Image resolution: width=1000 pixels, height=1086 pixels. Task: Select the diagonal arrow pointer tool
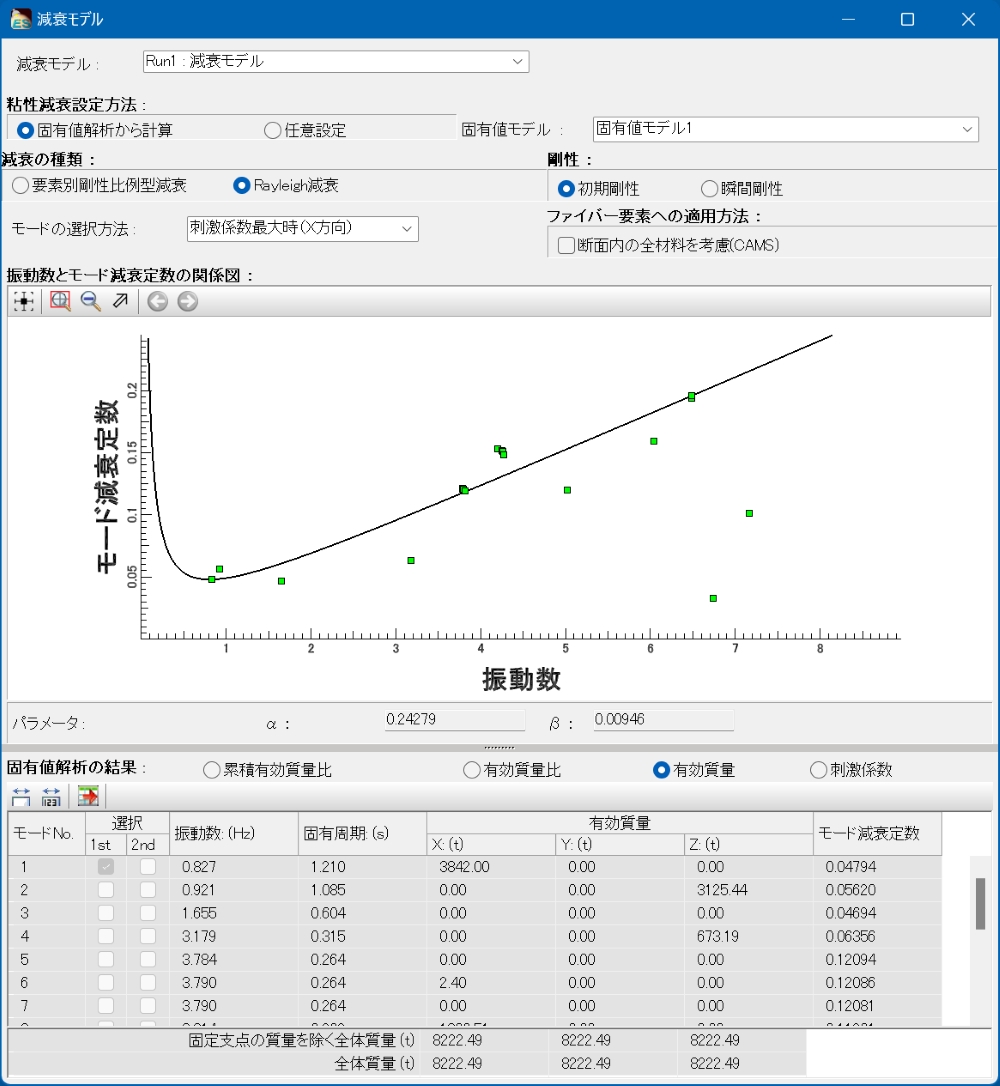coord(120,301)
